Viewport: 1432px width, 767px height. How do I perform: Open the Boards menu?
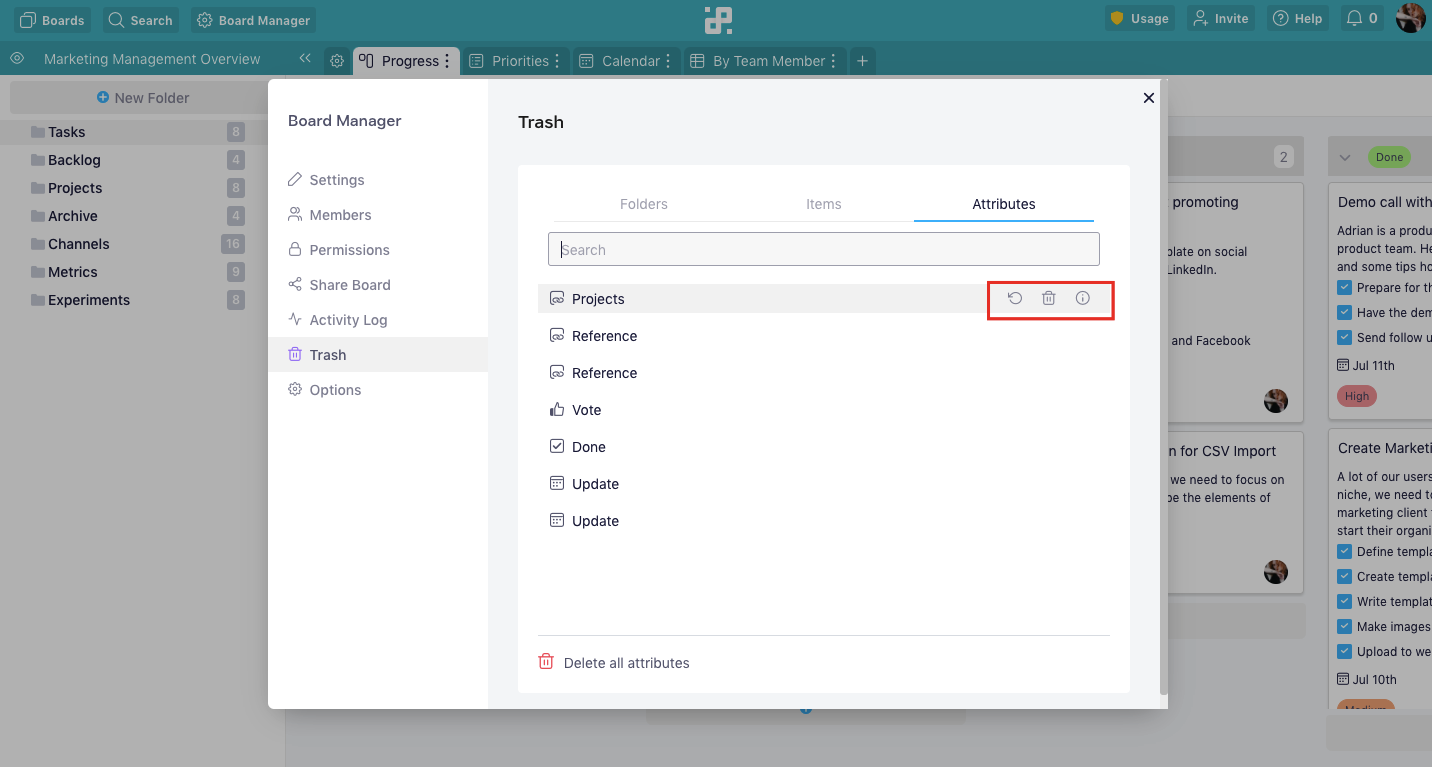pos(52,20)
